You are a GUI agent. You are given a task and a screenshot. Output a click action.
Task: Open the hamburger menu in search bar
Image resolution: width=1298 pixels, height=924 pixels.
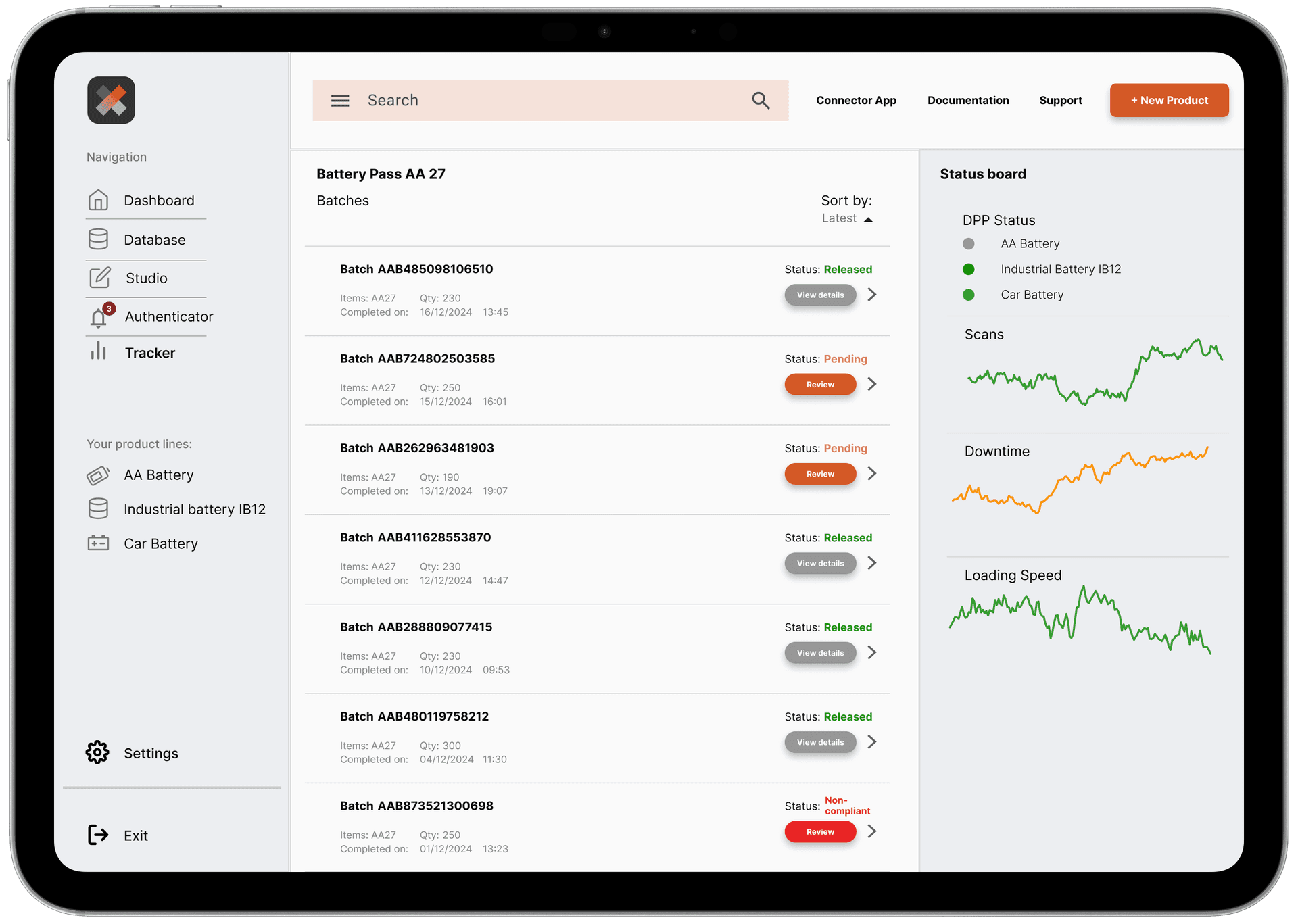(x=340, y=101)
